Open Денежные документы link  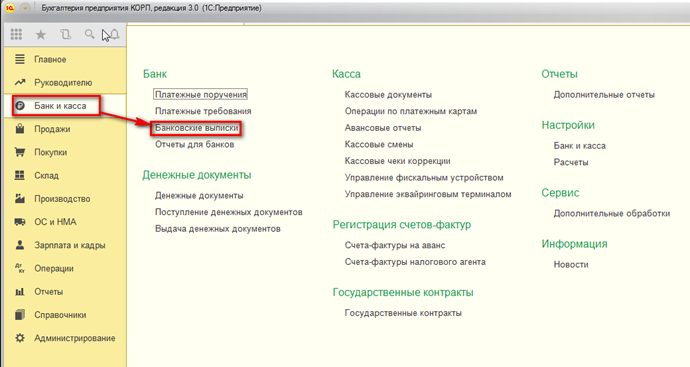[x=199, y=195]
